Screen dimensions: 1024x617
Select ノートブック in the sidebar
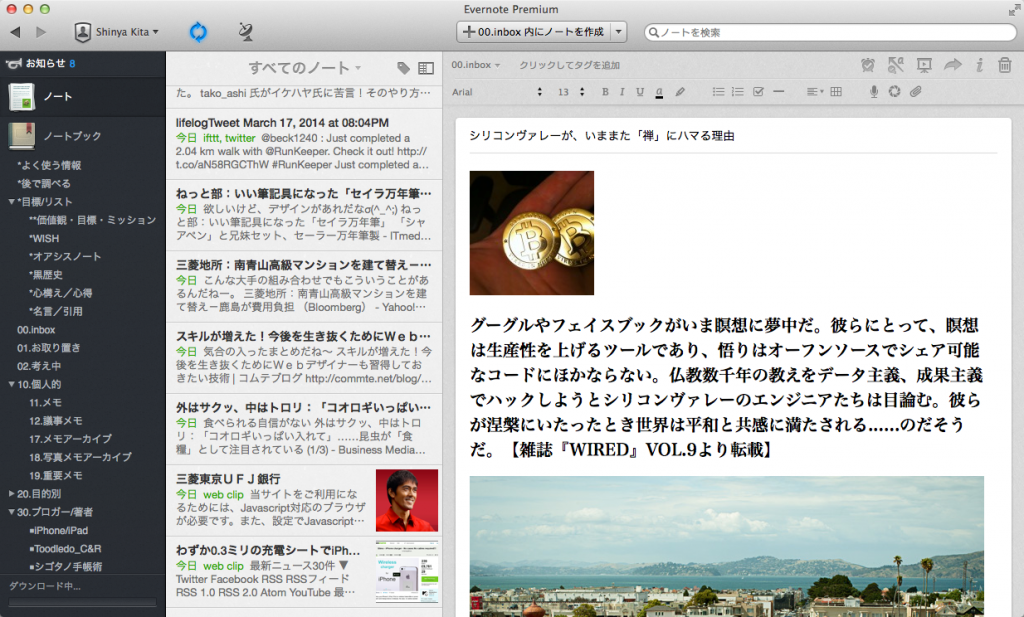(x=71, y=135)
